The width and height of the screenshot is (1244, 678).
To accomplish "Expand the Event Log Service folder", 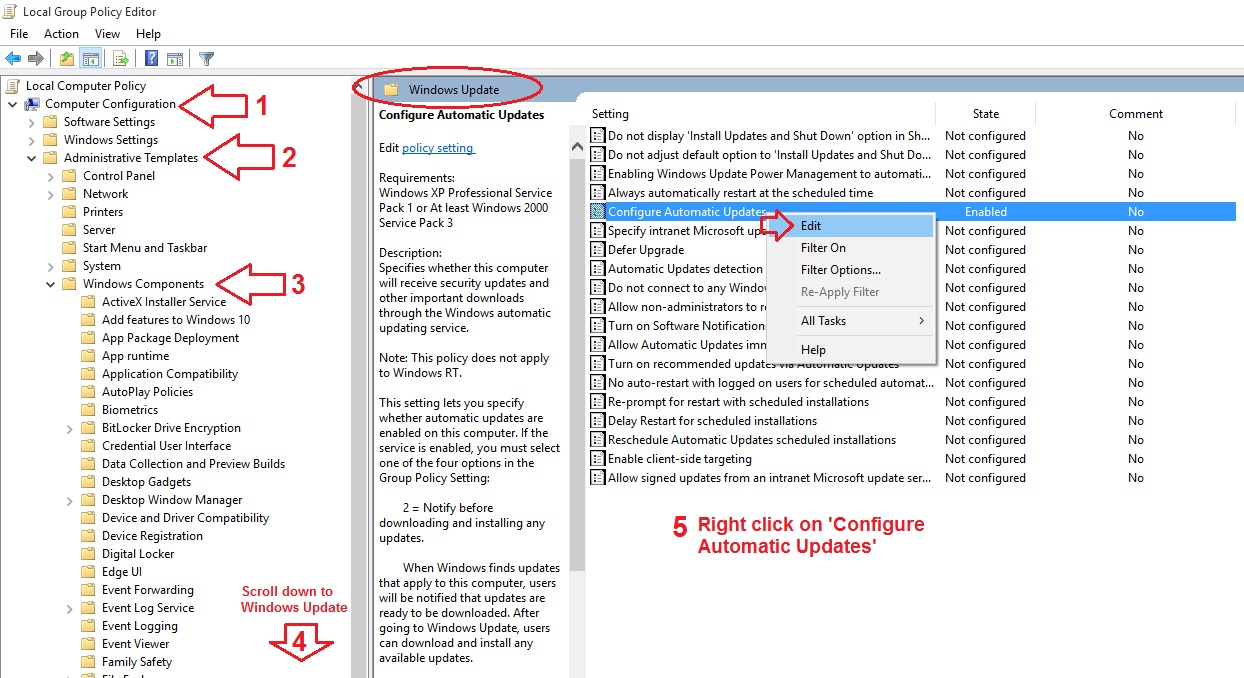I will click(x=70, y=608).
